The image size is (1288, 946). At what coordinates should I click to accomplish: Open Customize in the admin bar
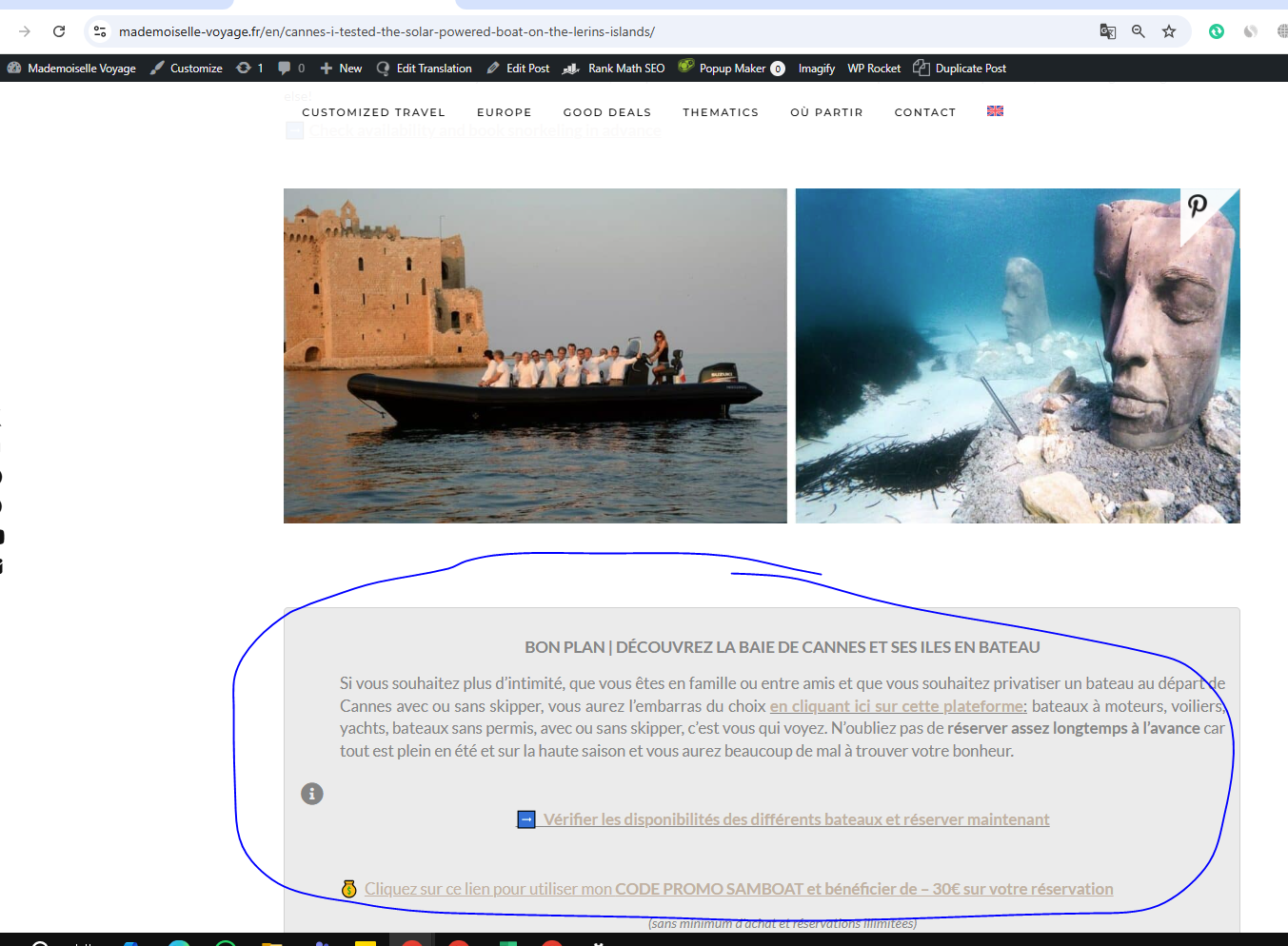coord(187,69)
